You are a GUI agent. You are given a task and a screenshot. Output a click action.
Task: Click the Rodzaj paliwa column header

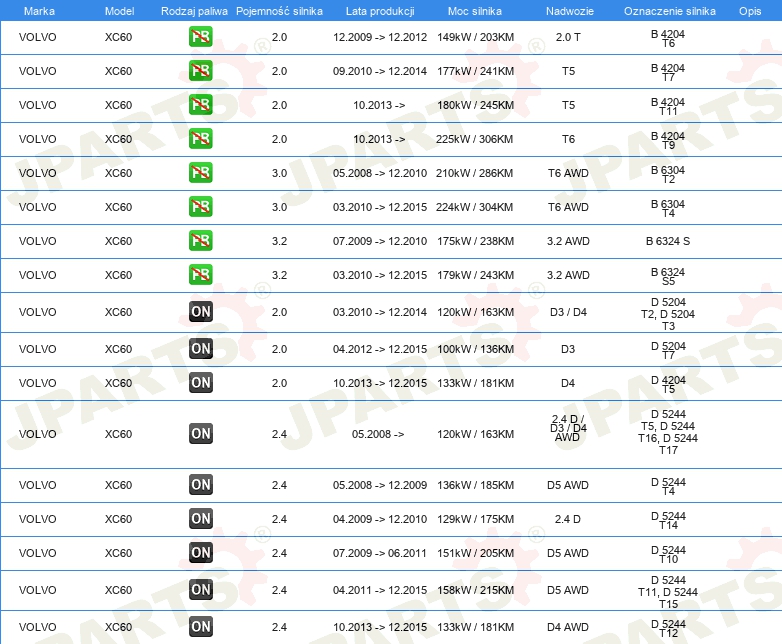(x=194, y=11)
